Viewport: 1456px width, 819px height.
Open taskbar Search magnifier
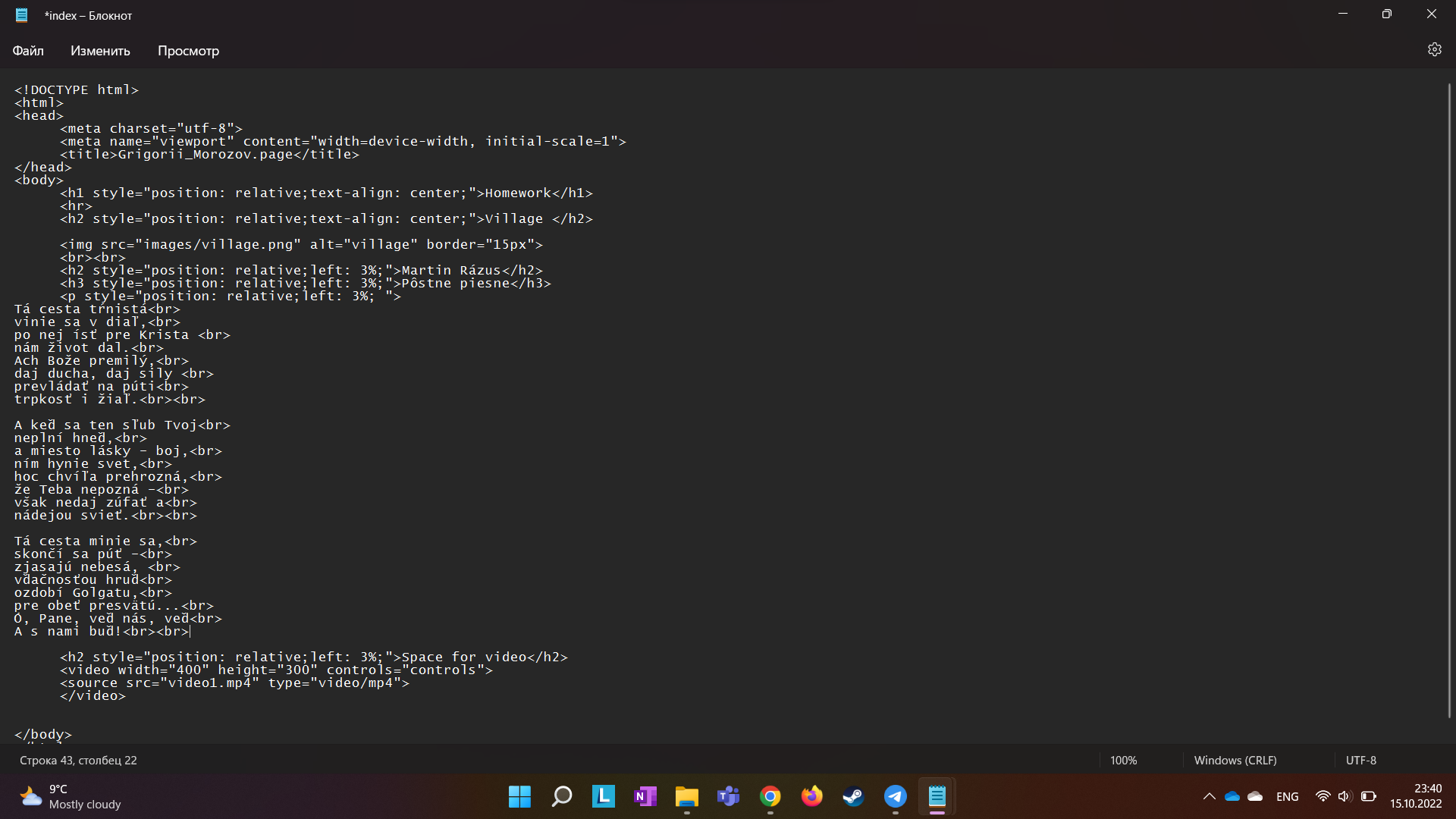click(x=561, y=796)
